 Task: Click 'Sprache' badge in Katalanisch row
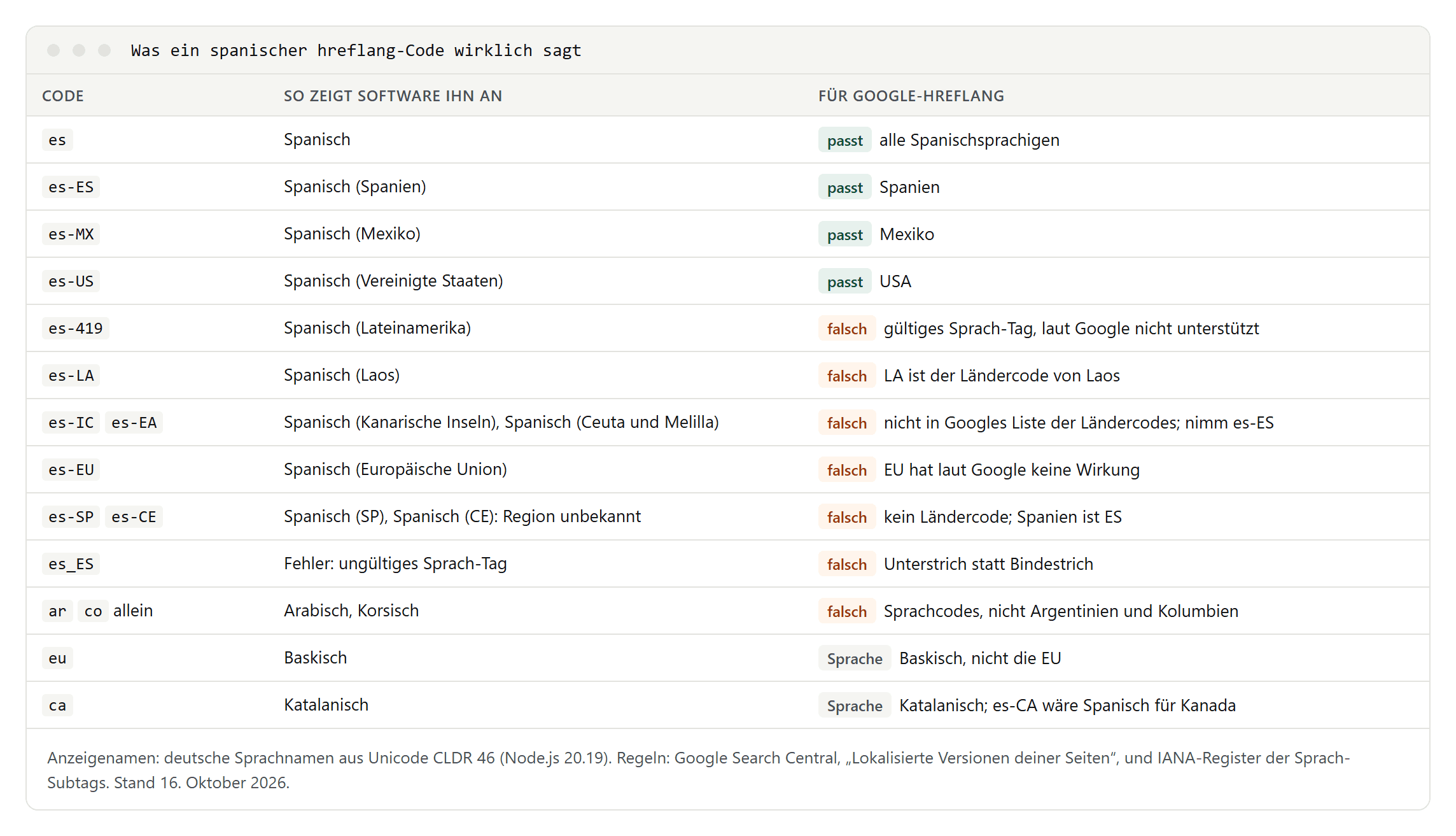point(855,705)
